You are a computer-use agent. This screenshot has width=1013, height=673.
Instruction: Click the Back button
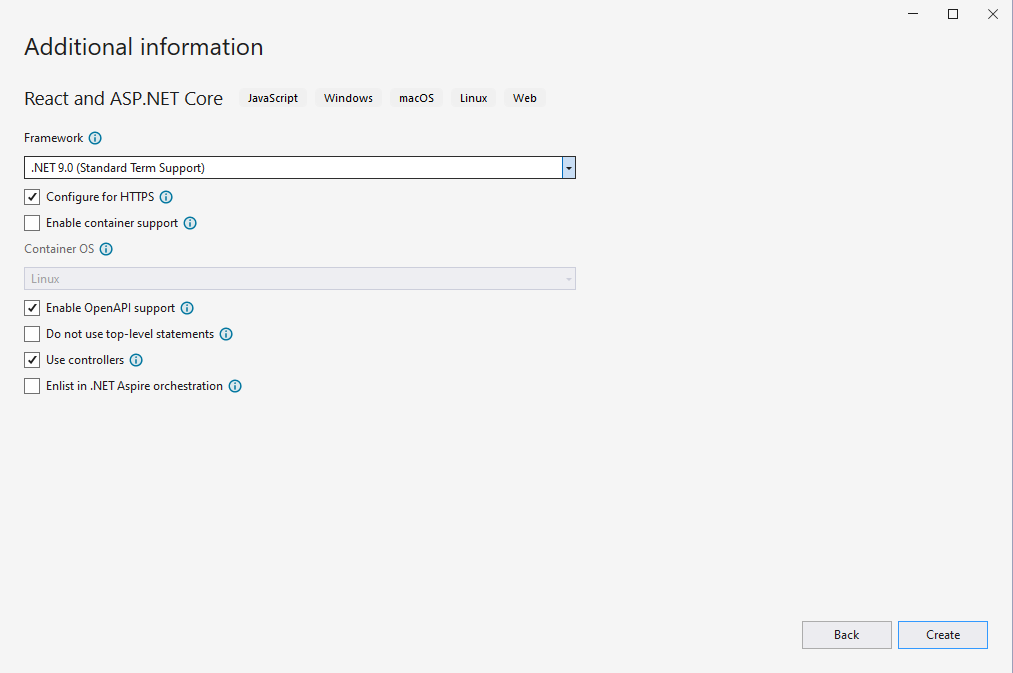tap(846, 635)
